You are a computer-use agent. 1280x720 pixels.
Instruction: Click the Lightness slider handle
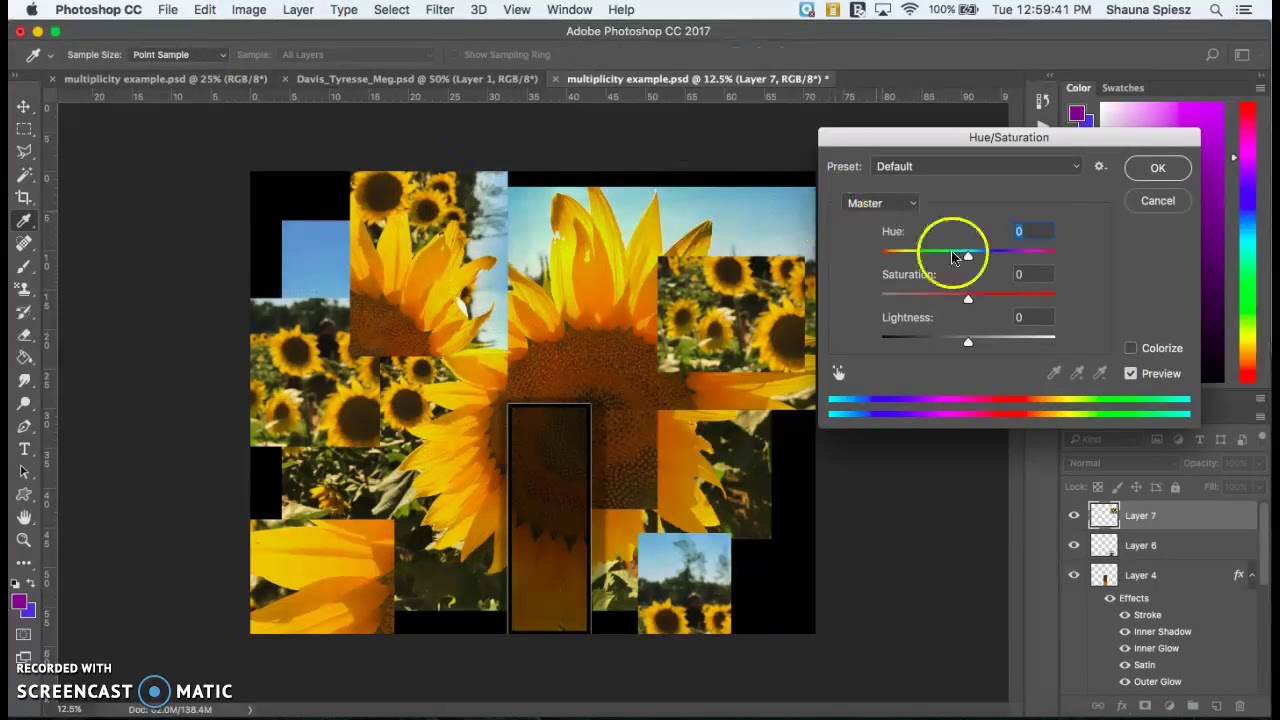pyautogui.click(x=968, y=342)
